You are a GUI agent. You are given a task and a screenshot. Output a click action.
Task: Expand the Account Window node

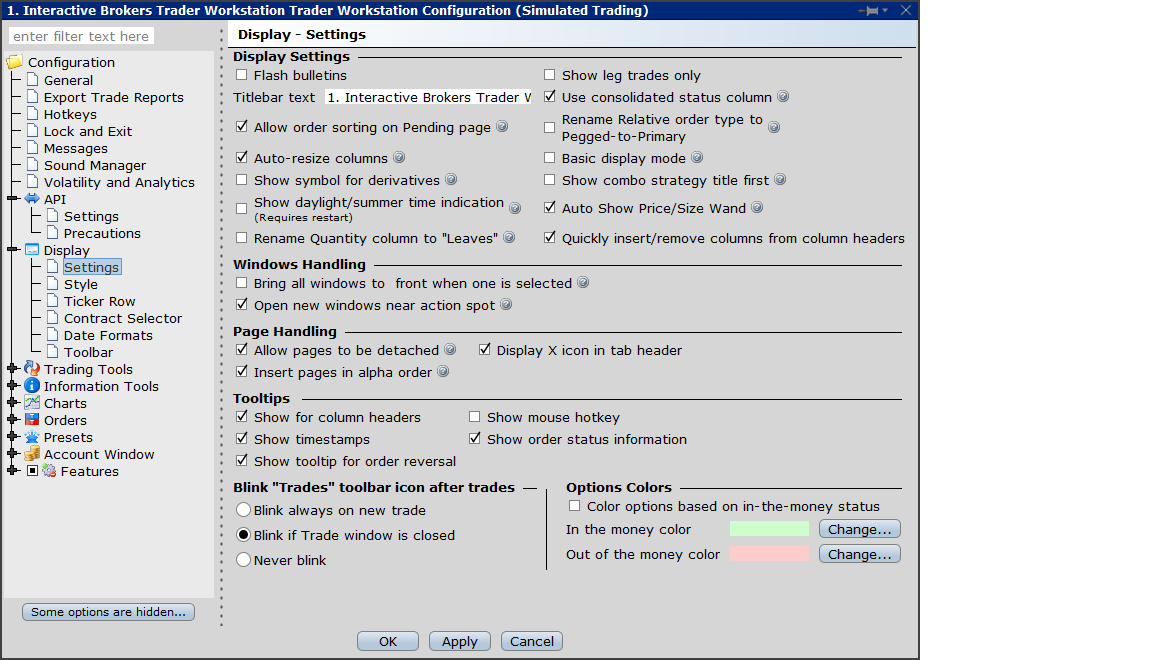[x=12, y=453]
